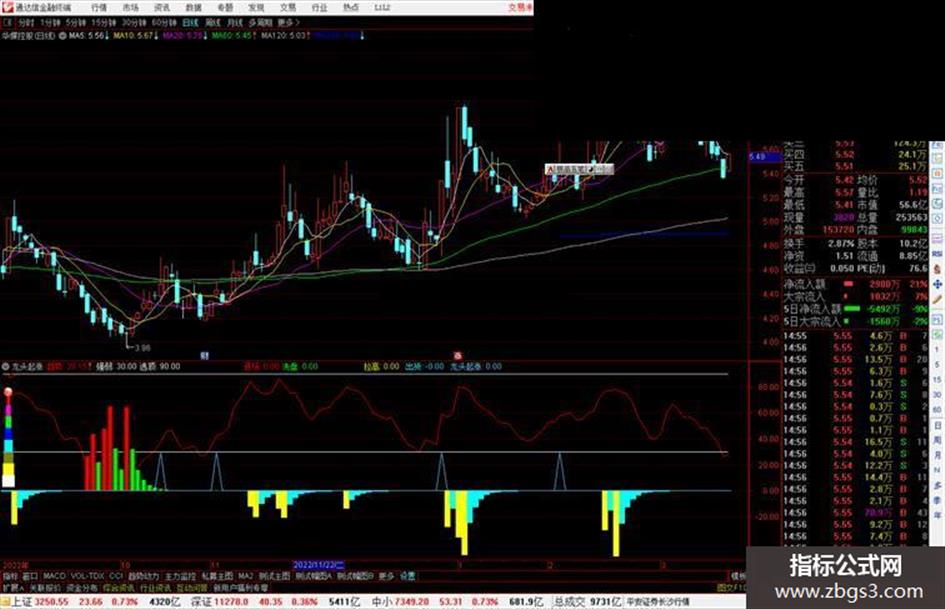
Task: Open the 行业 menu
Action: [x=319, y=8]
